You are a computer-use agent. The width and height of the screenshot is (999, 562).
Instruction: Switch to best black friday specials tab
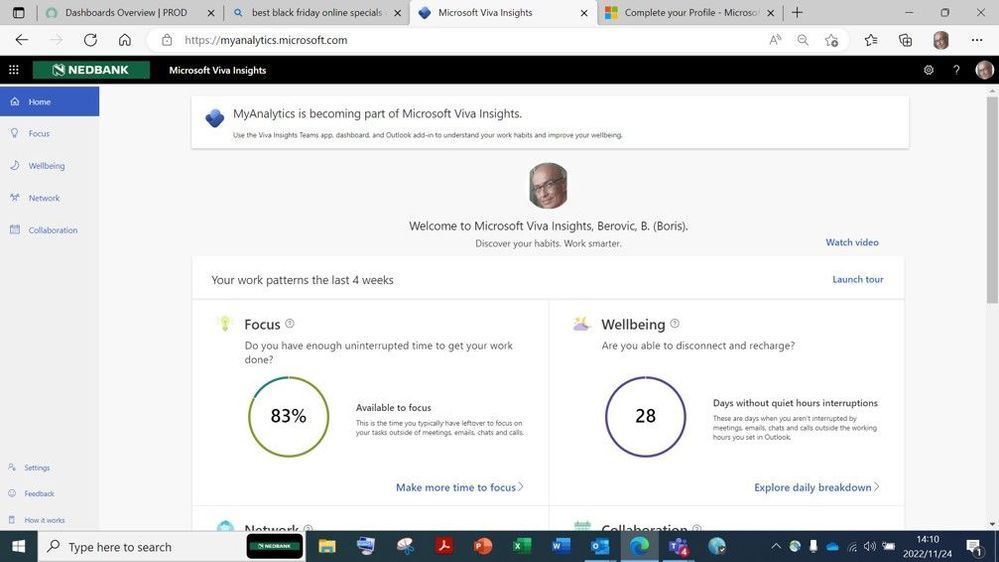(x=317, y=13)
